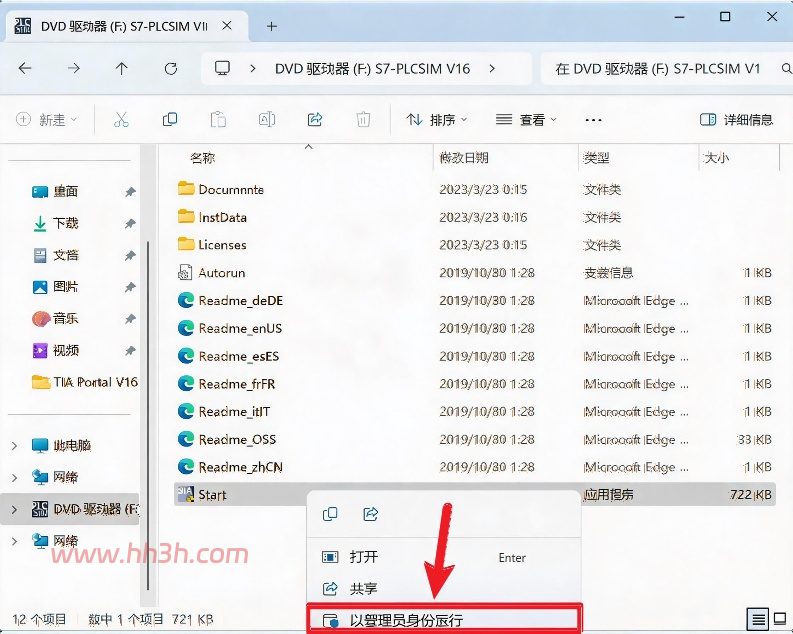The height and width of the screenshot is (634, 793).
Task: Open the 新建 dropdown
Action: coord(47,120)
